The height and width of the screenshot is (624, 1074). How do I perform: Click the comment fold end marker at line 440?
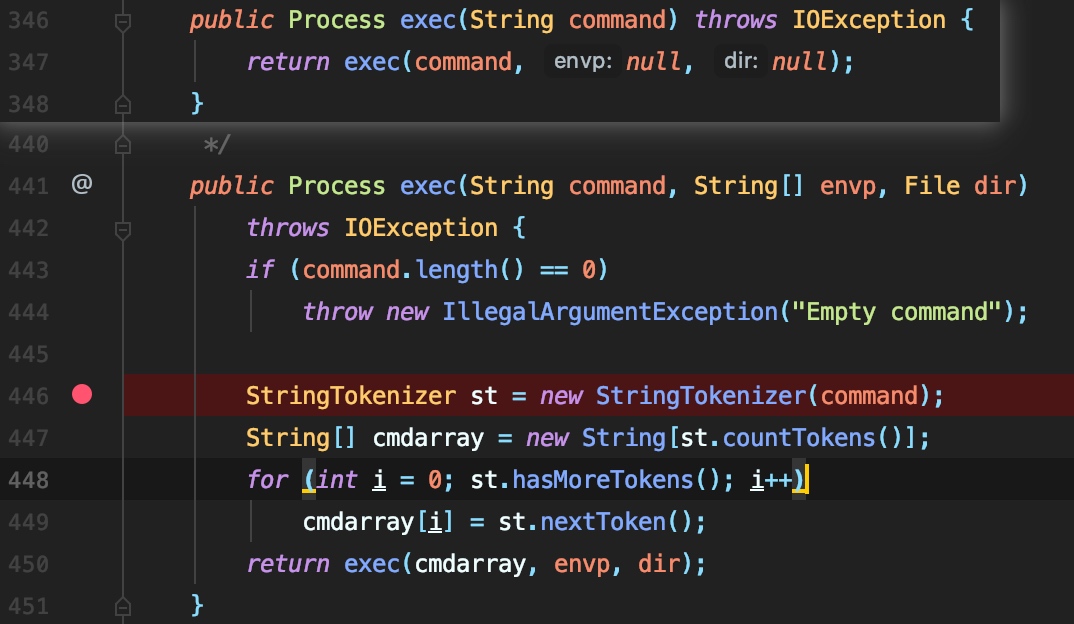click(x=123, y=145)
